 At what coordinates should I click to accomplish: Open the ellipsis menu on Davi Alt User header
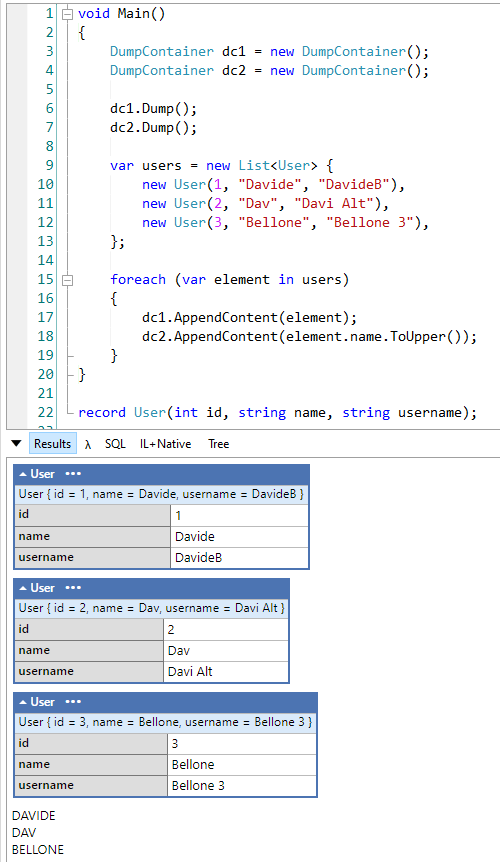pyautogui.click(x=73, y=588)
